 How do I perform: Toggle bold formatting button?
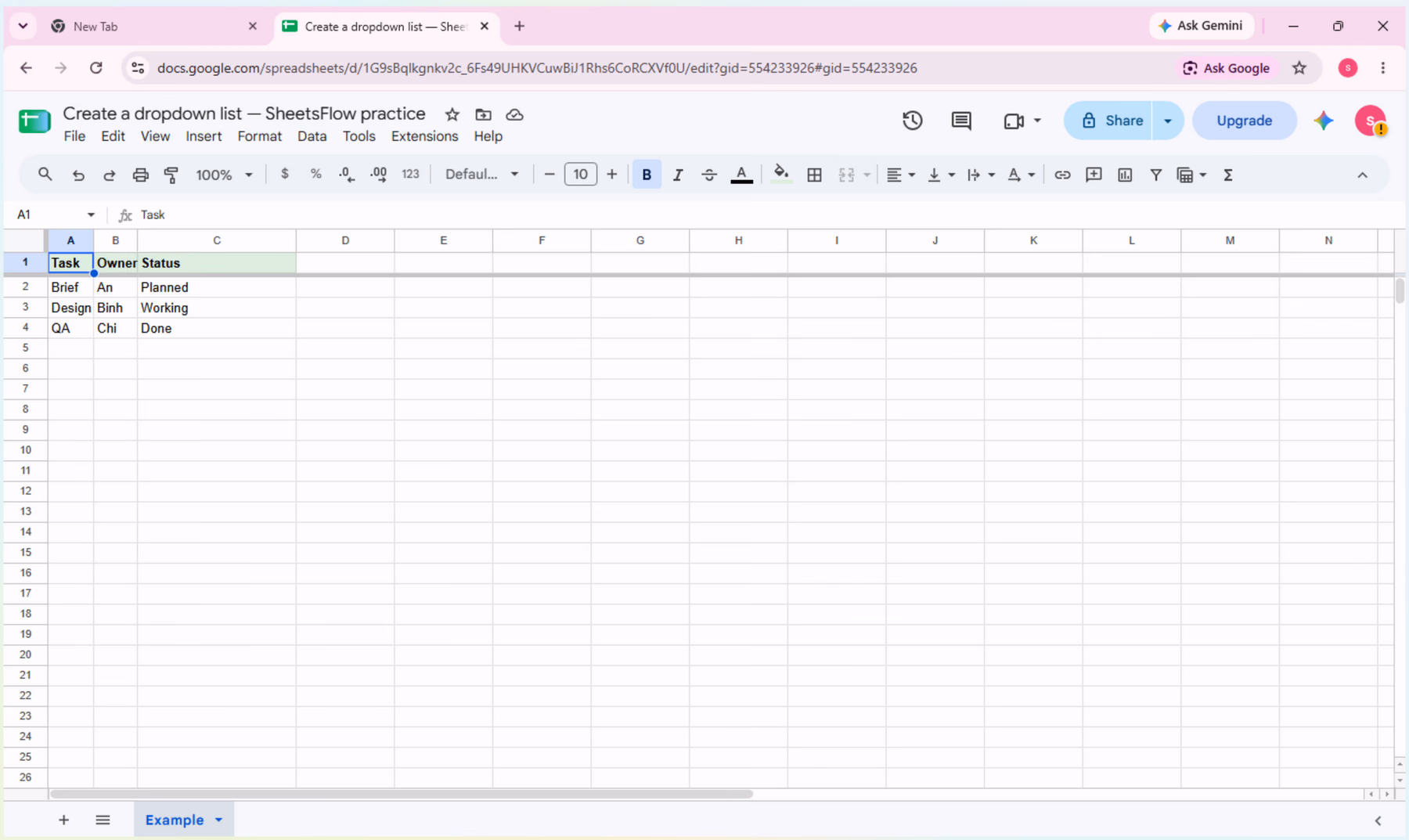[x=647, y=175]
